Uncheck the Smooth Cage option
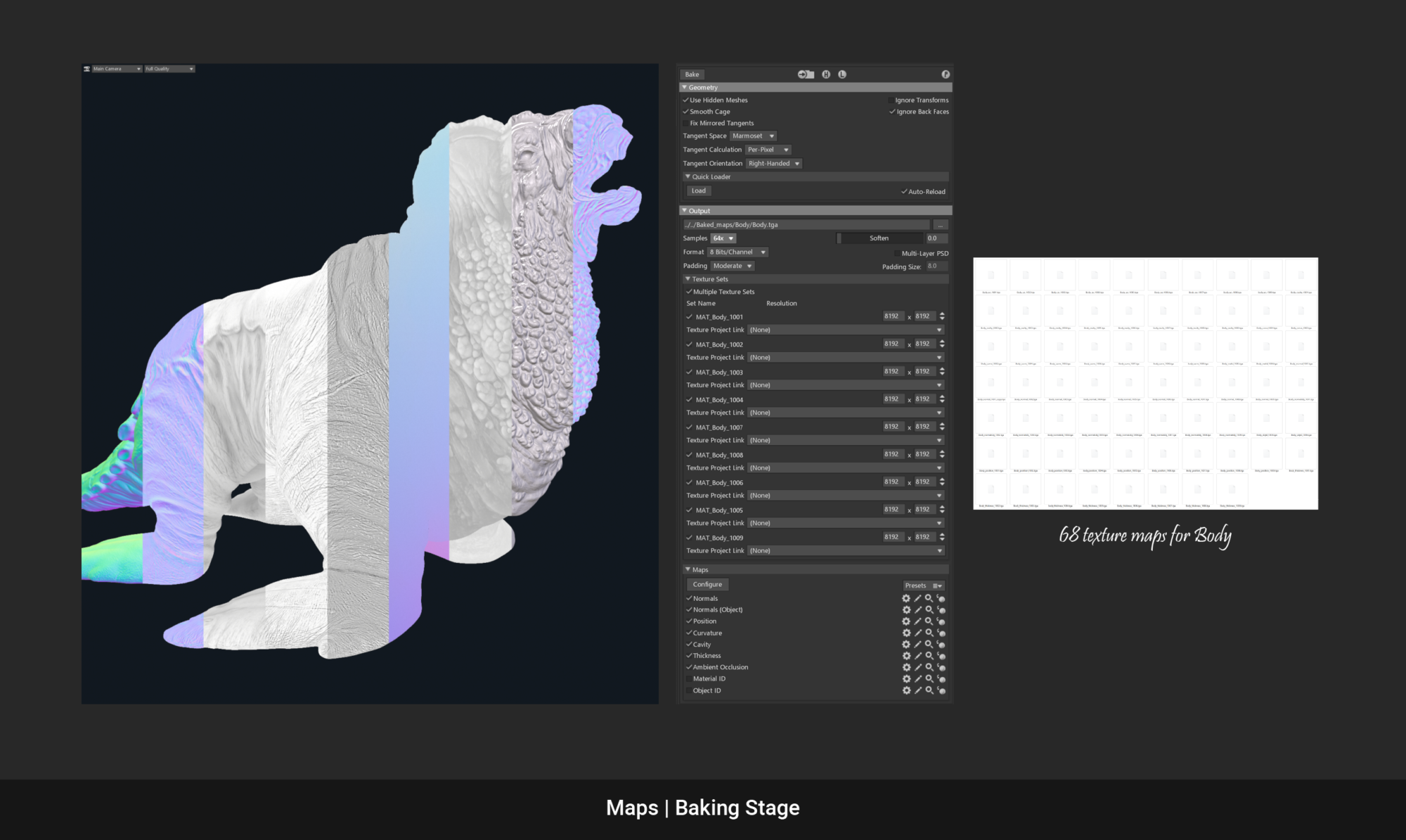The width and height of the screenshot is (1406, 840). [686, 112]
